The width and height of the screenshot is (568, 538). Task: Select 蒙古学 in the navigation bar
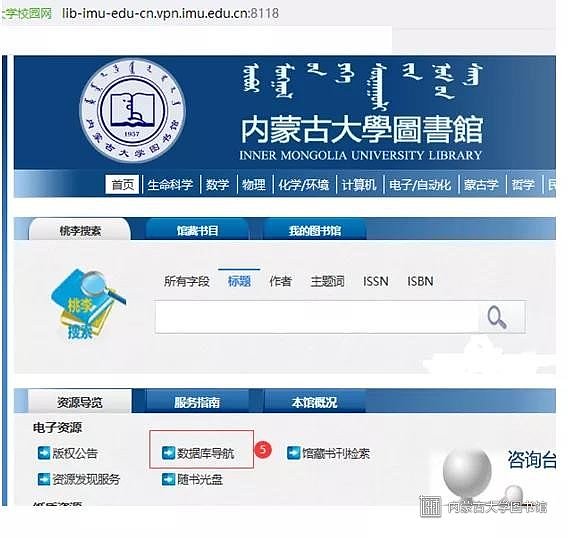(x=481, y=185)
